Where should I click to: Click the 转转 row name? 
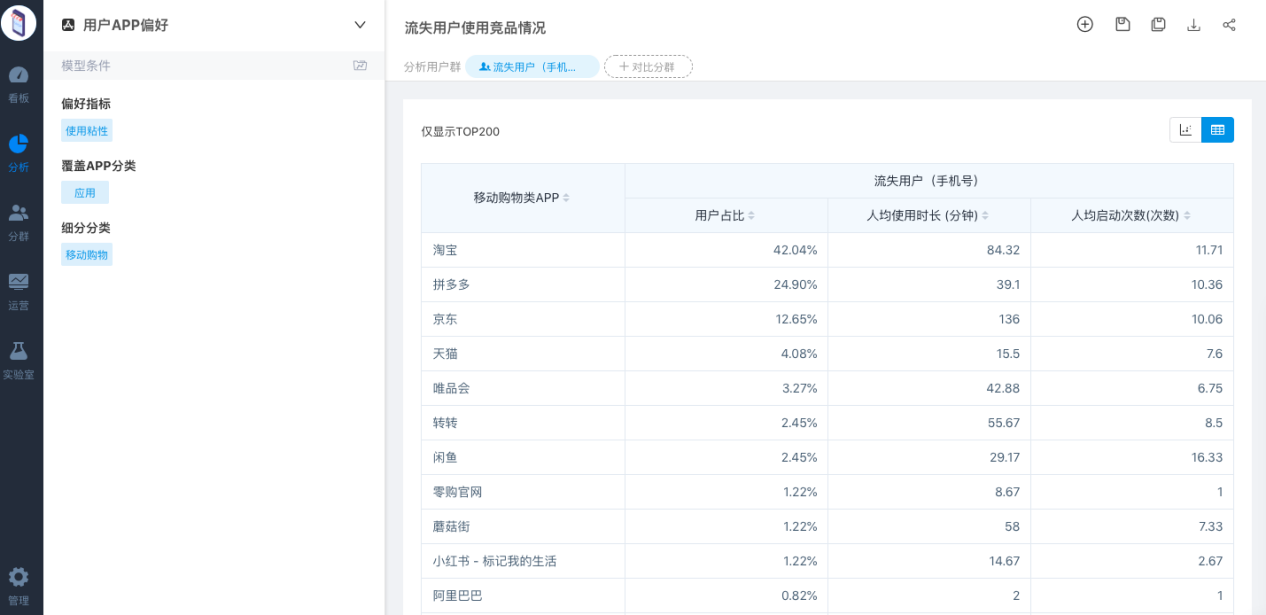point(445,423)
